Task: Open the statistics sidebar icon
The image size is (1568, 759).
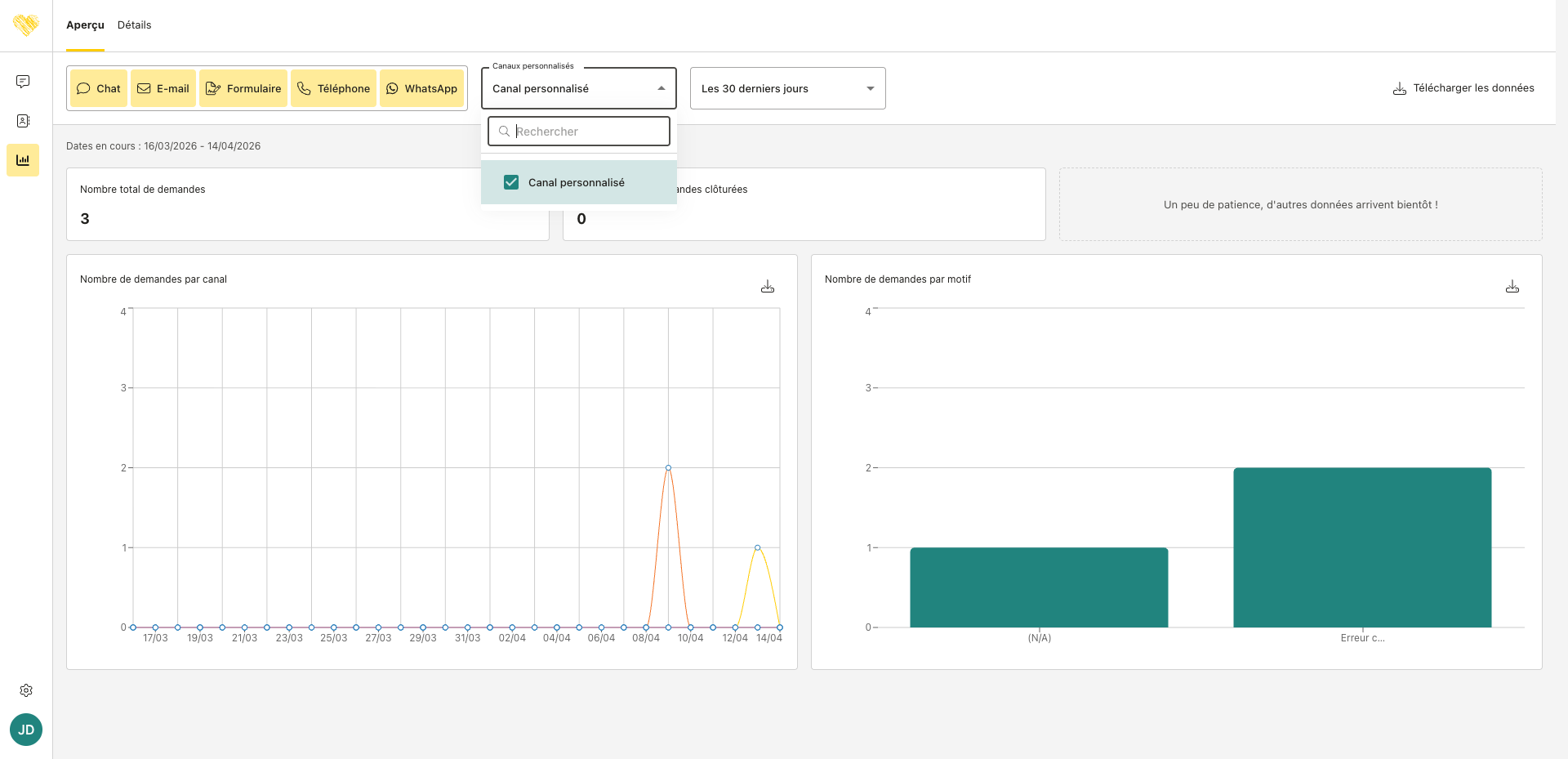Action: [23, 160]
